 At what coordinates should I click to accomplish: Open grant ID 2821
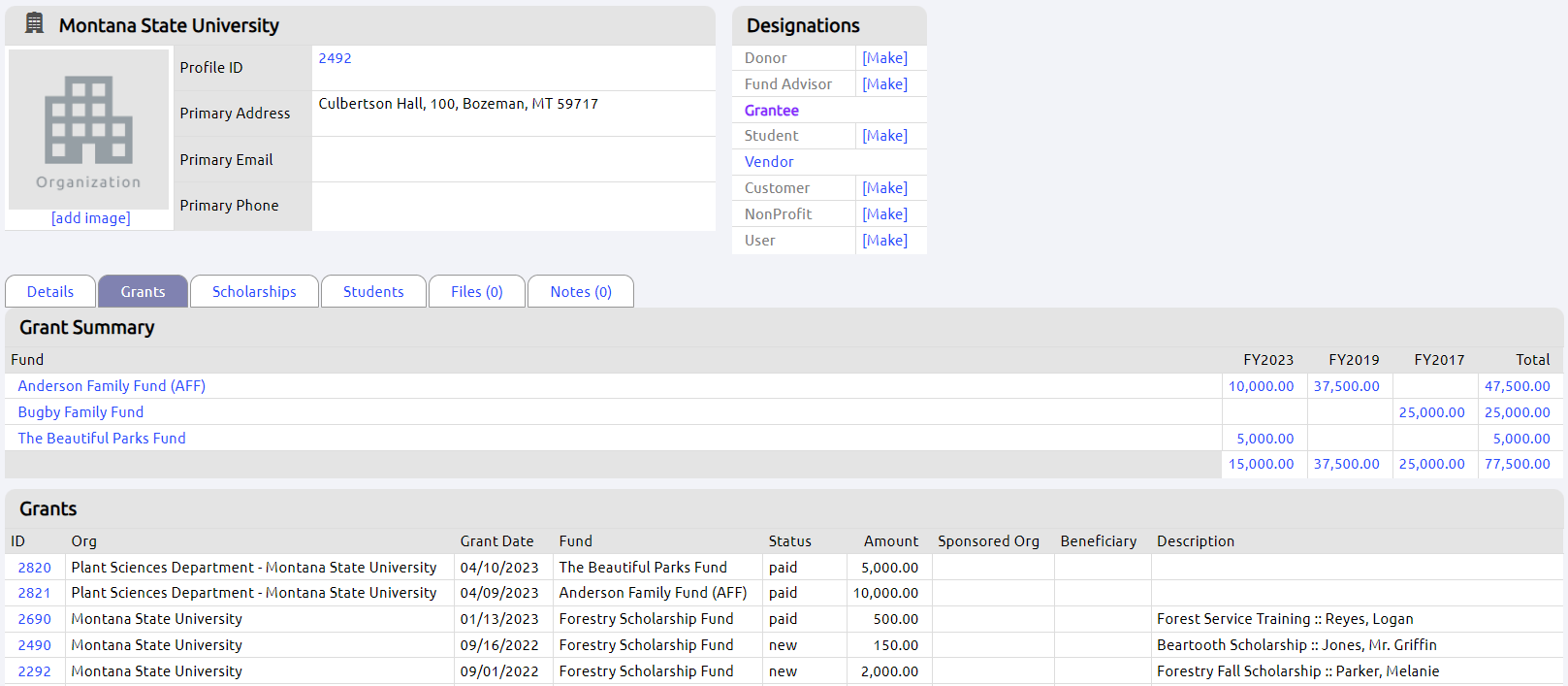pyautogui.click(x=34, y=593)
